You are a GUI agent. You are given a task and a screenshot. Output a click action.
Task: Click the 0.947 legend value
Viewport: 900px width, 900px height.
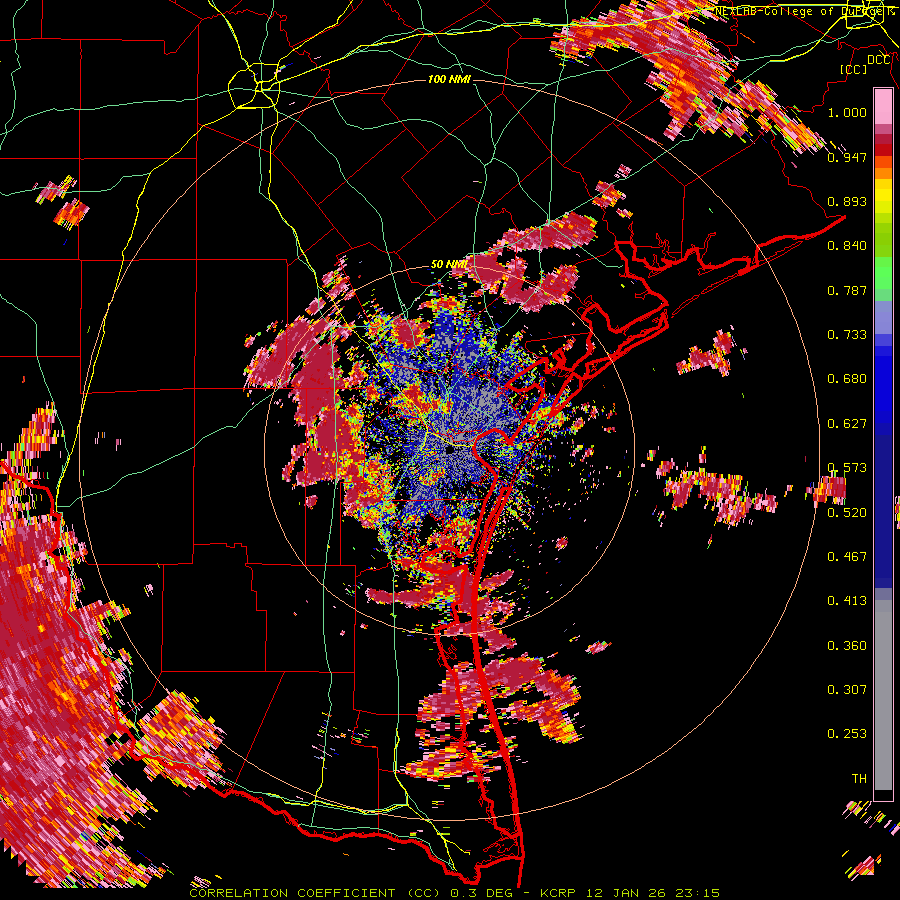(847, 157)
